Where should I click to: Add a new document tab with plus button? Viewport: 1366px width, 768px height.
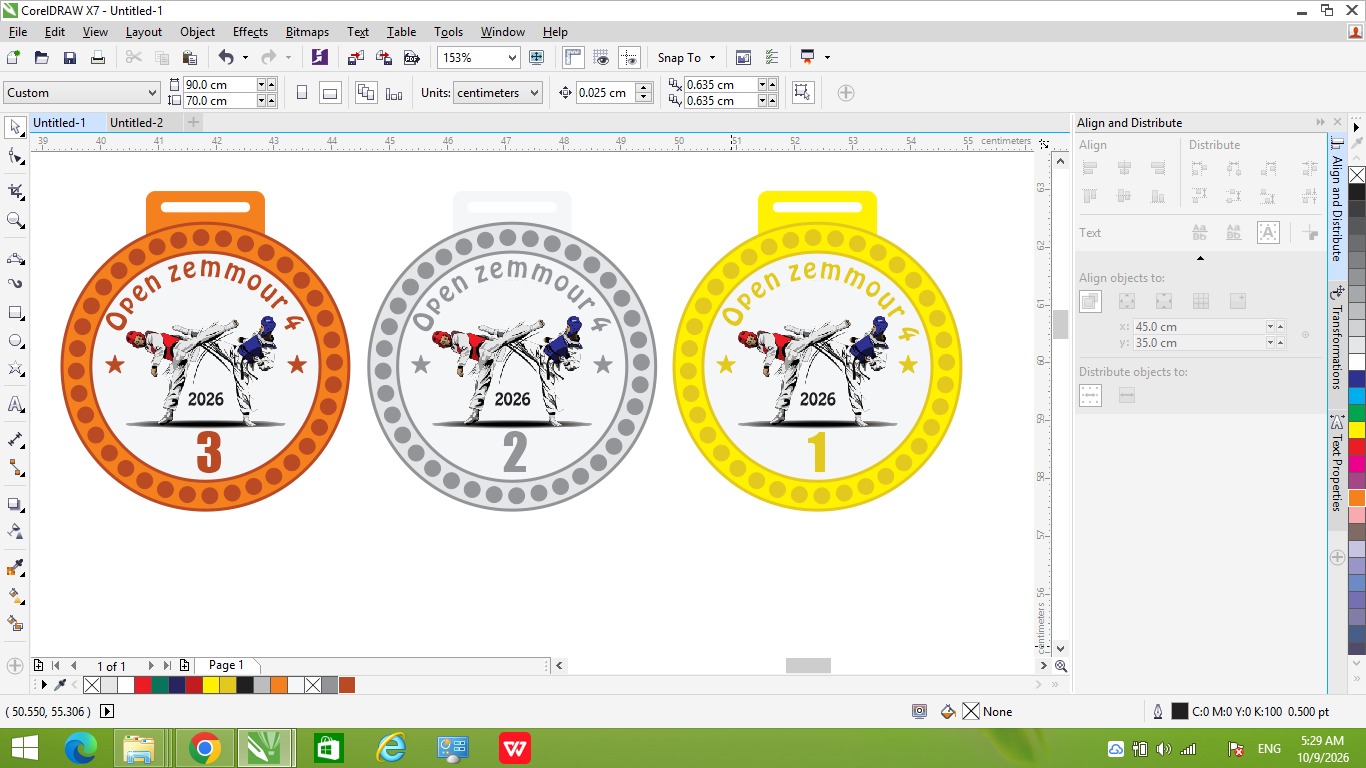[x=193, y=123]
